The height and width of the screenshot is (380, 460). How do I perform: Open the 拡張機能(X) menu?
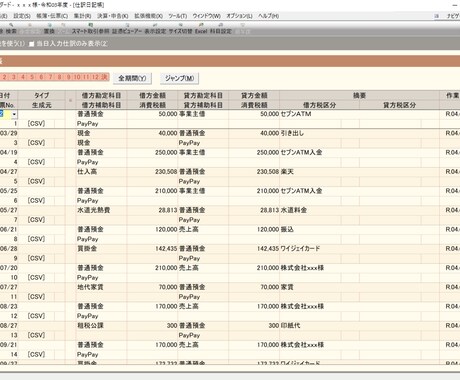[148, 16]
